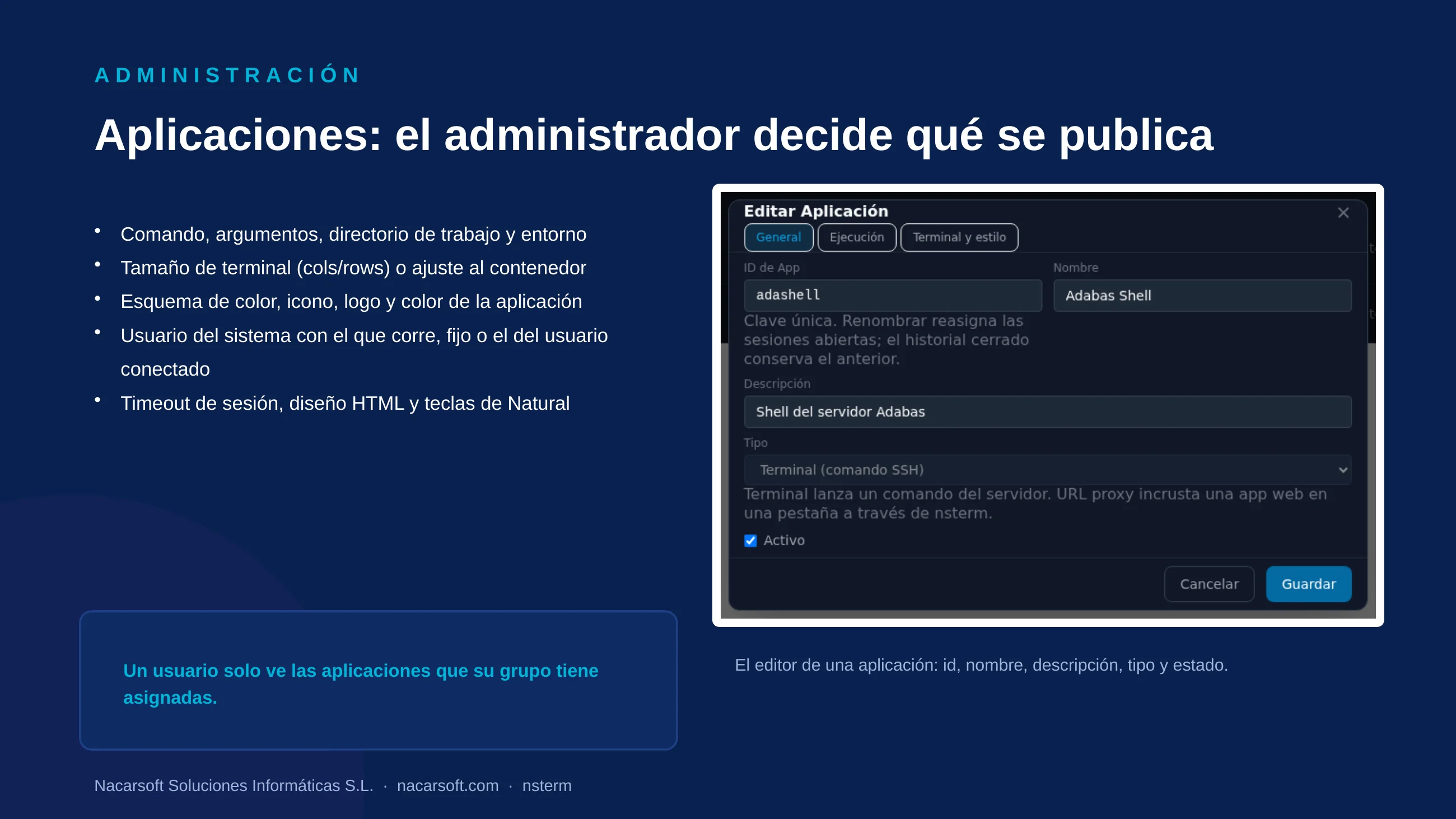Screen dimensions: 1456x819
Task: Click the slide title 'Aplicaciones: el administrador…'
Action: [x=654, y=135]
